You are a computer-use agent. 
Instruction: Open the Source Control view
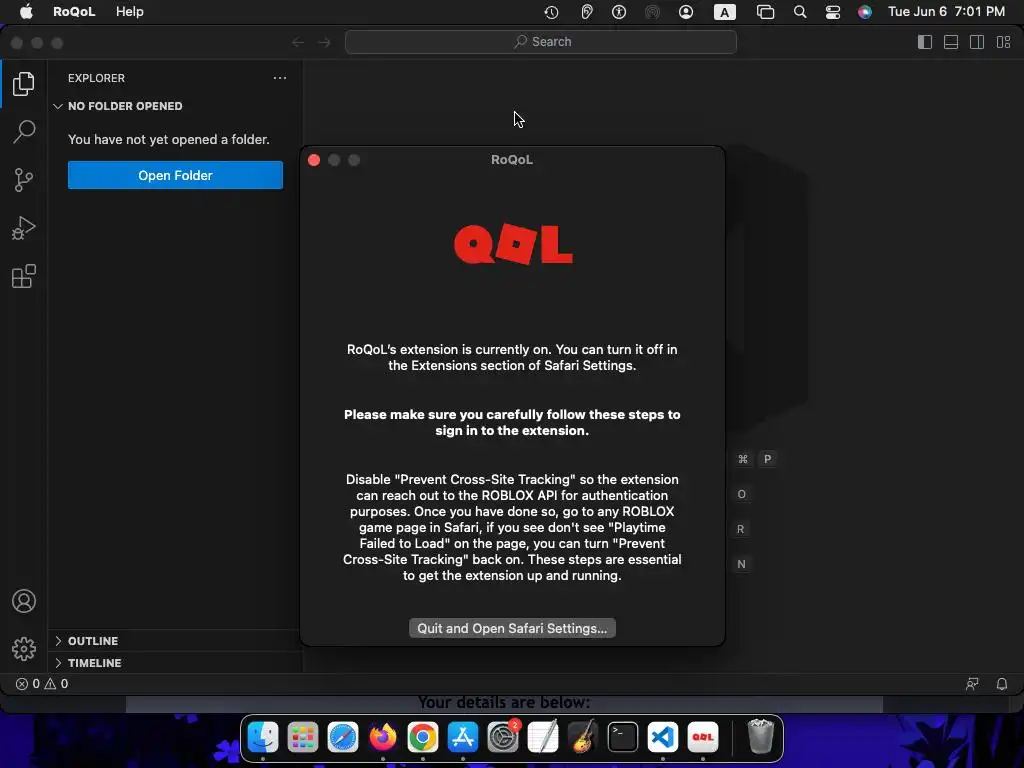24,180
